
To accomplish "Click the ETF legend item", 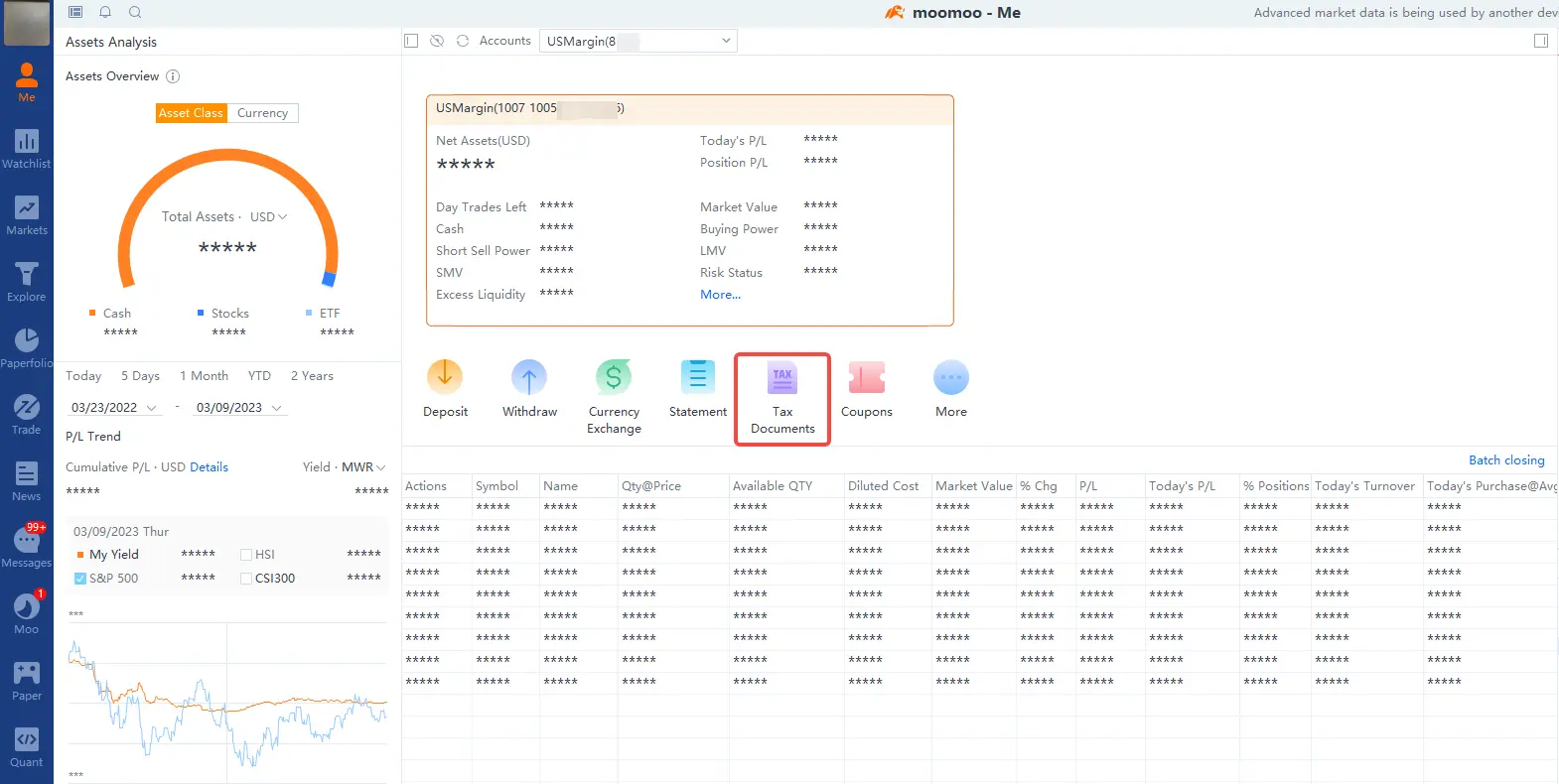I will pos(323,314).
